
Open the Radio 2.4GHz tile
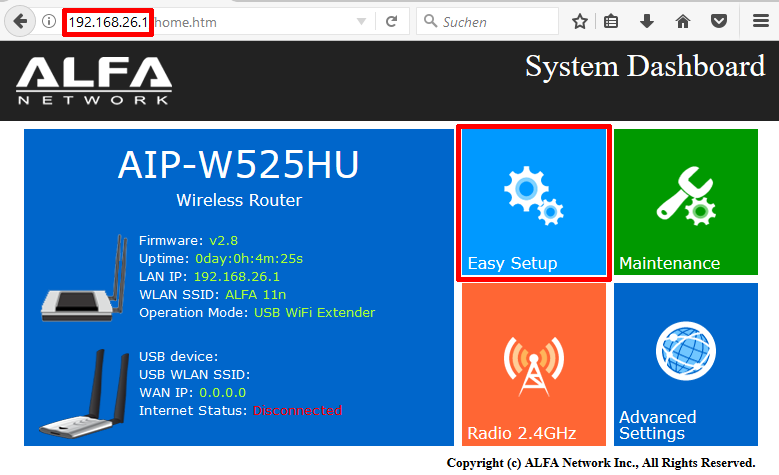tap(534, 364)
